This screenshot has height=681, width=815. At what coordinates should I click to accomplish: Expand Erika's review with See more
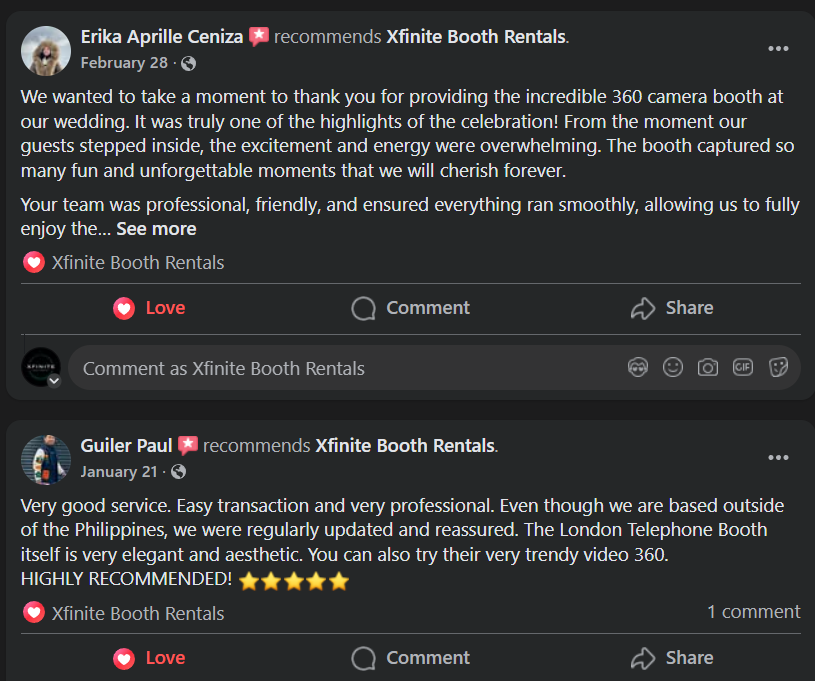coord(156,229)
